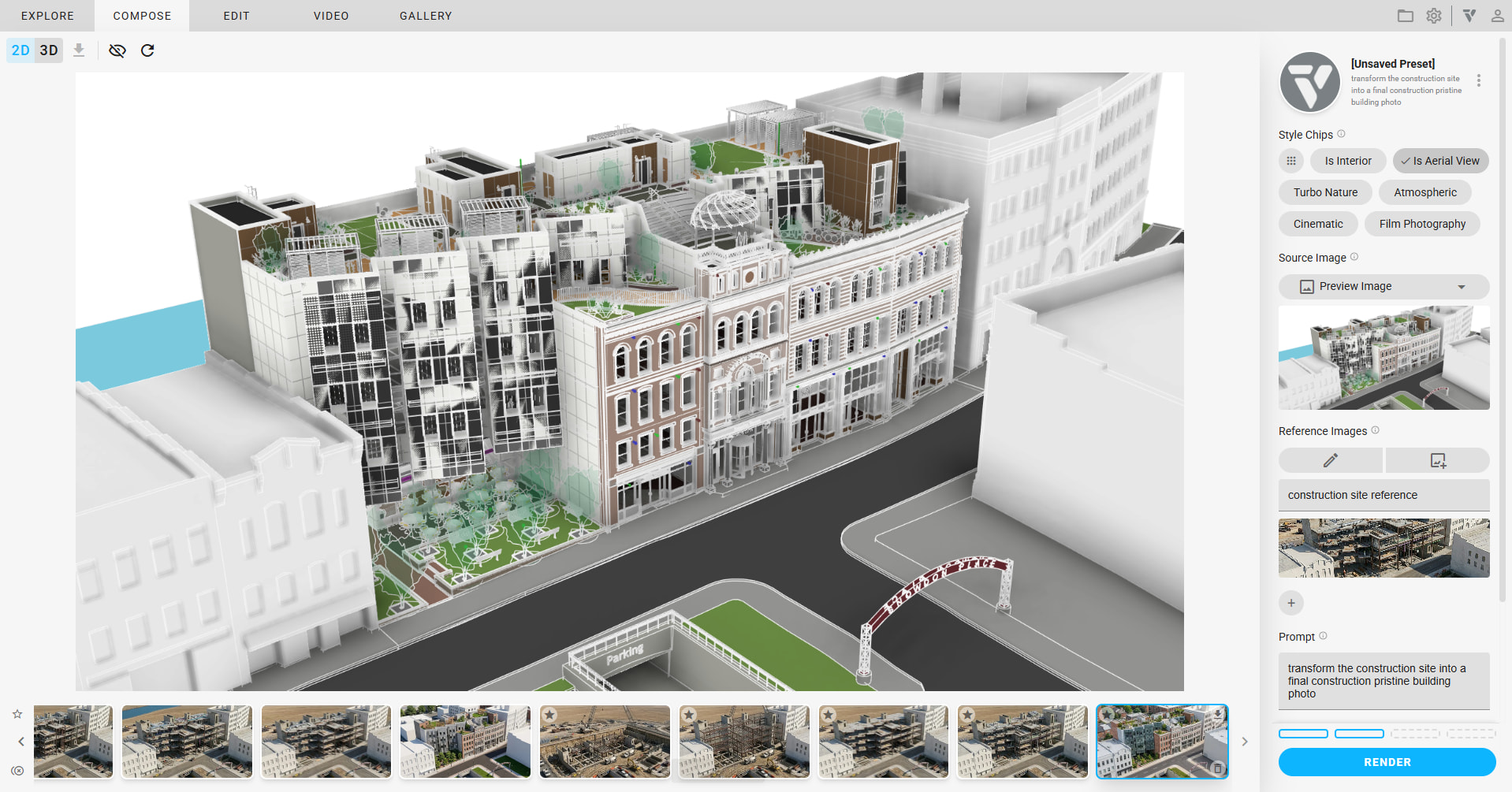This screenshot has width=1512, height=792.
Task: Switch to the EXPLORE tab
Action: point(47,16)
